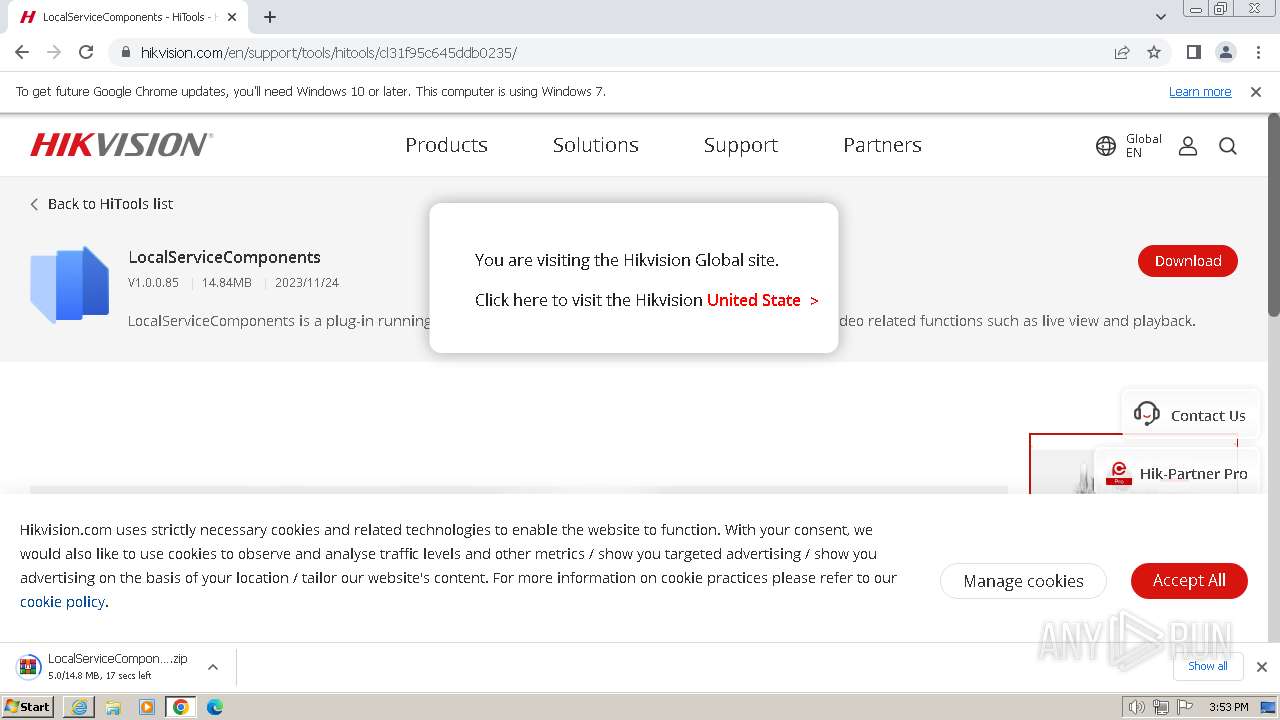Open site search with magnifier icon

(1228, 146)
